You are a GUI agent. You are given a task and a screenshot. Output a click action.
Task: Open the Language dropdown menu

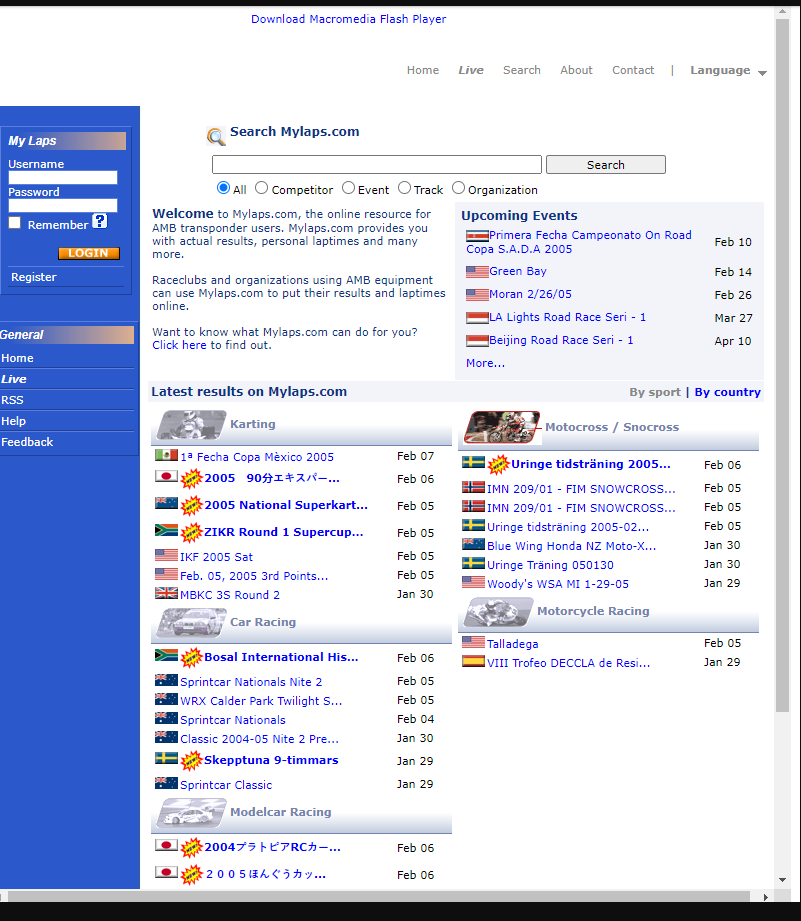click(x=727, y=71)
